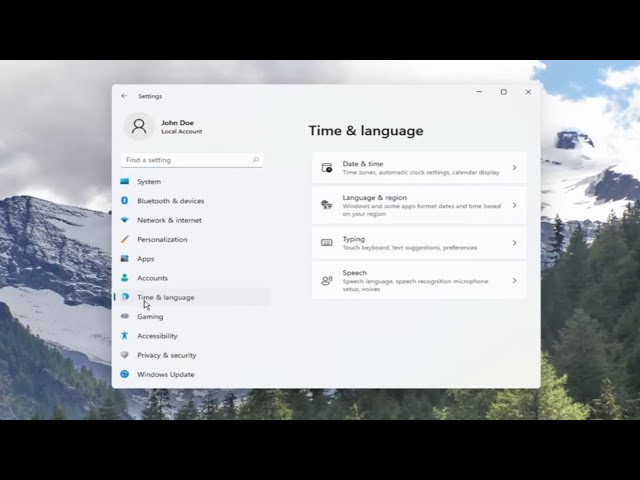This screenshot has width=640, height=480.
Task: Minimize the Settings window
Action: tap(479, 92)
